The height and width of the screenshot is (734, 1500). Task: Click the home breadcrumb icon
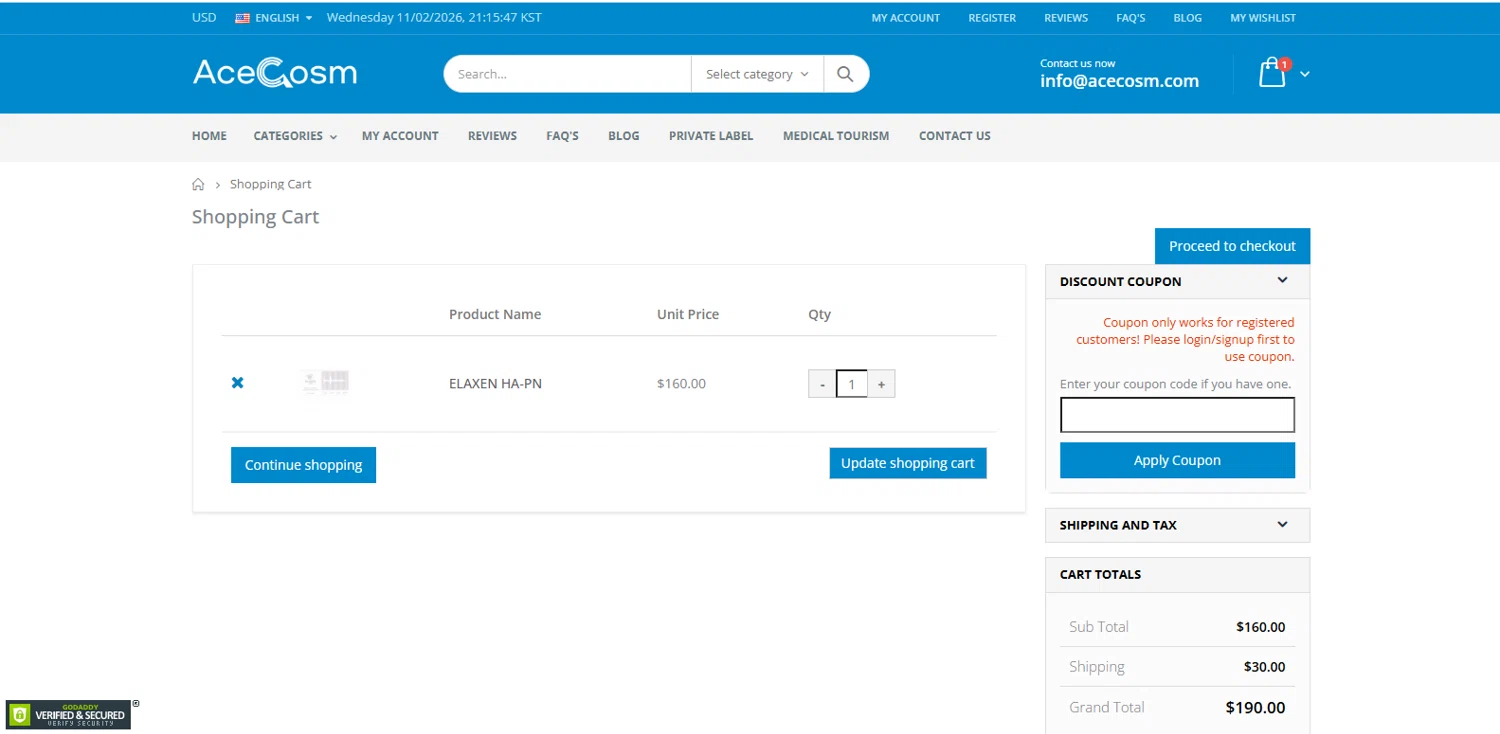(x=198, y=184)
